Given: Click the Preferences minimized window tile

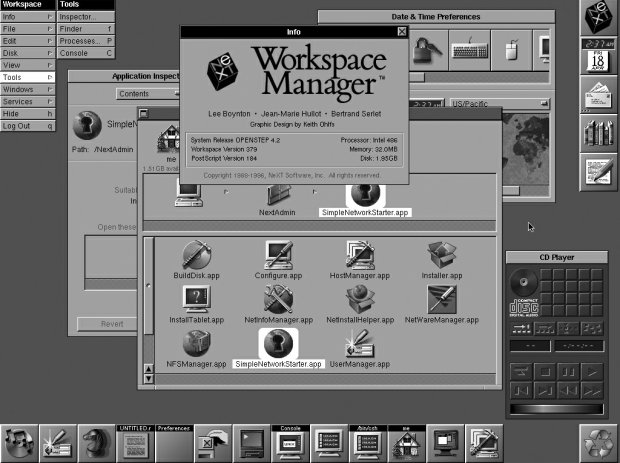Looking at the screenshot, I should [x=174, y=443].
